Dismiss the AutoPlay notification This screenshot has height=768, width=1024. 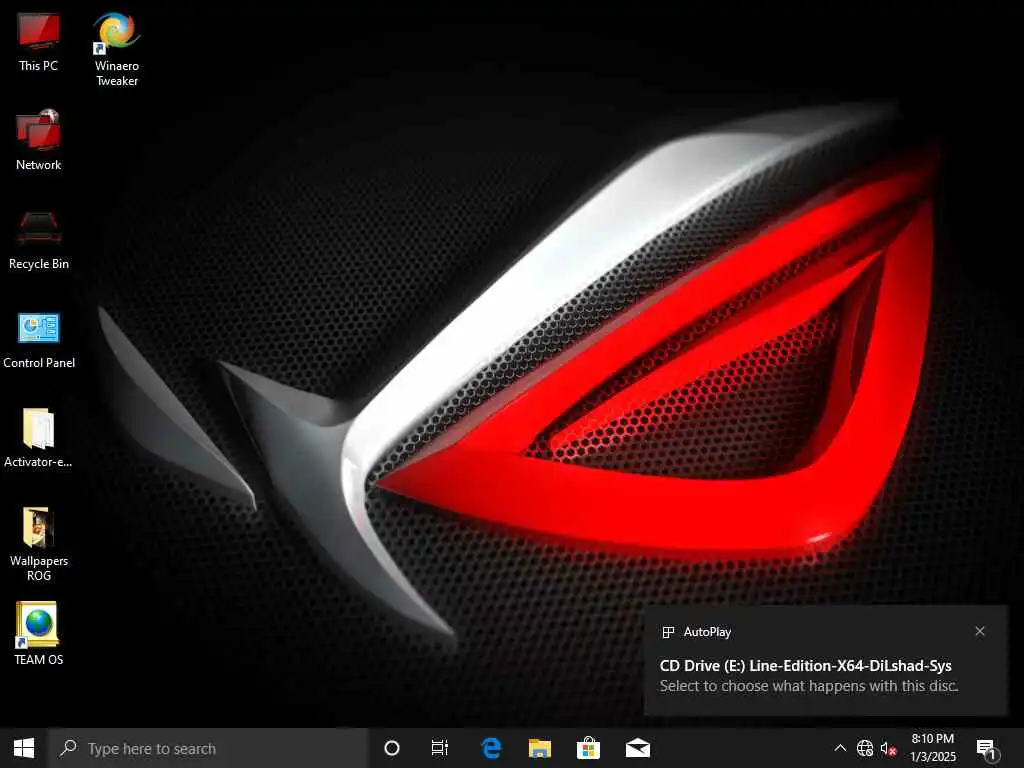click(980, 631)
